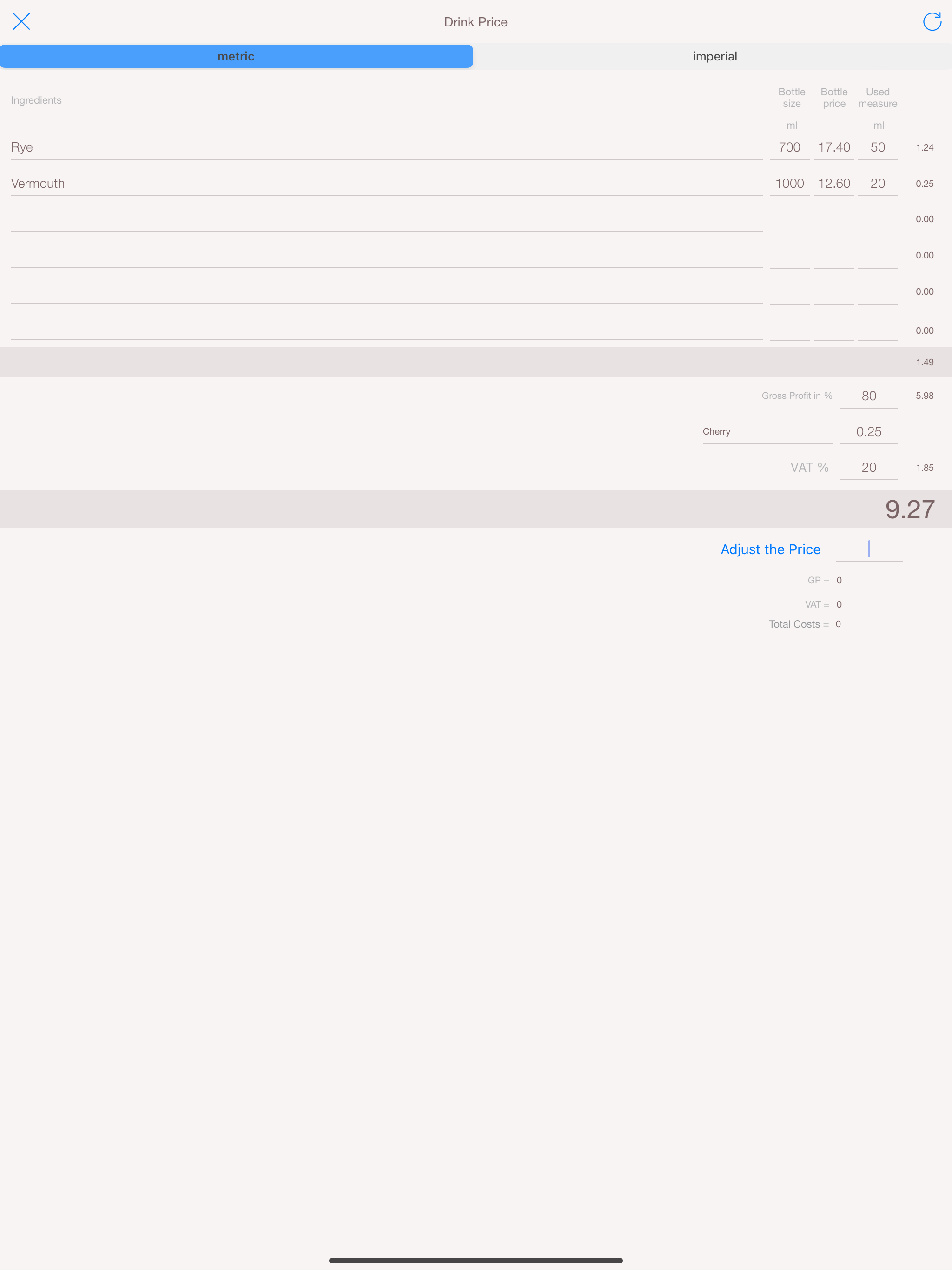952x1270 pixels.
Task: Tap Vermouth cost value 0.25
Action: point(925,184)
